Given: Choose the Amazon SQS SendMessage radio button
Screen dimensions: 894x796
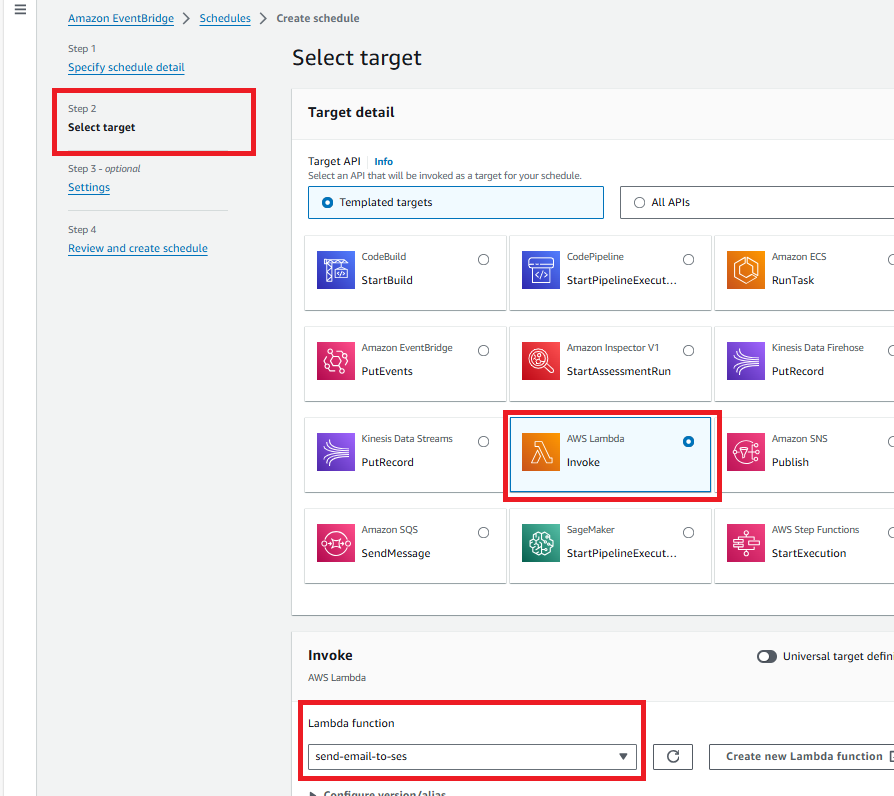Looking at the screenshot, I should click(483, 533).
